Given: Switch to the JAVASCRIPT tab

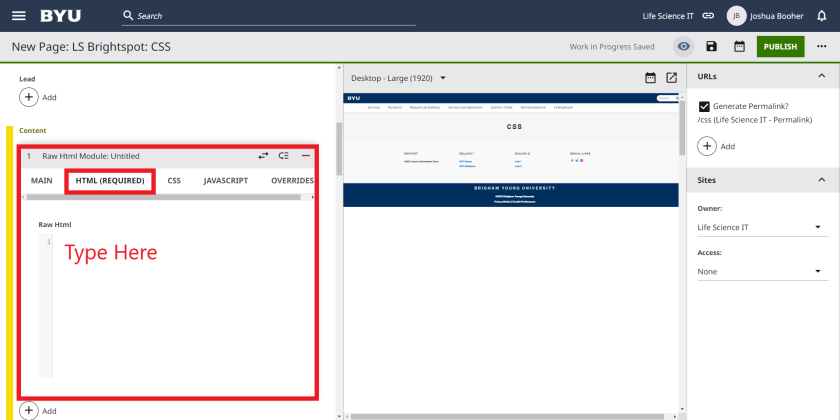Looking at the screenshot, I should (x=225, y=181).
